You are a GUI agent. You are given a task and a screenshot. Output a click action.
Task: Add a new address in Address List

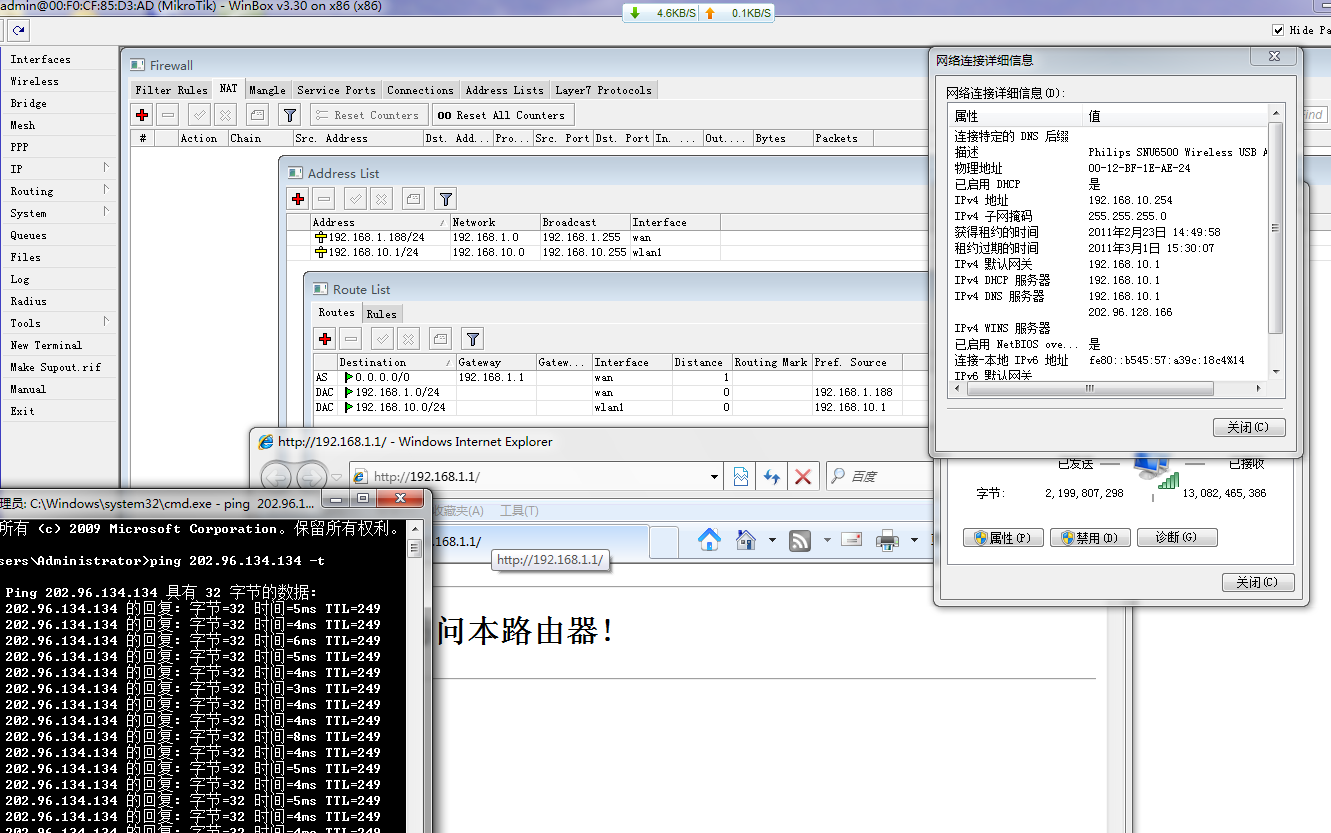click(298, 199)
